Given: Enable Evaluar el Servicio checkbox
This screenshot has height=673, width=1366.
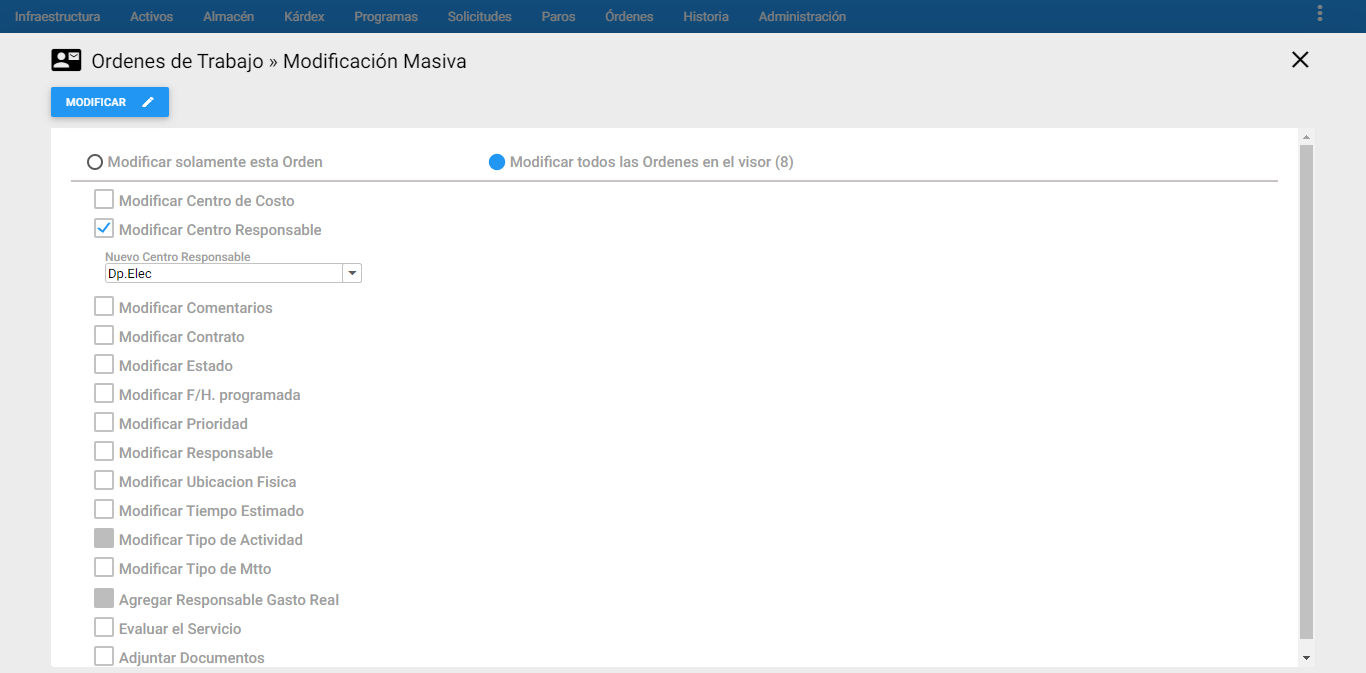Looking at the screenshot, I should (x=104, y=627).
